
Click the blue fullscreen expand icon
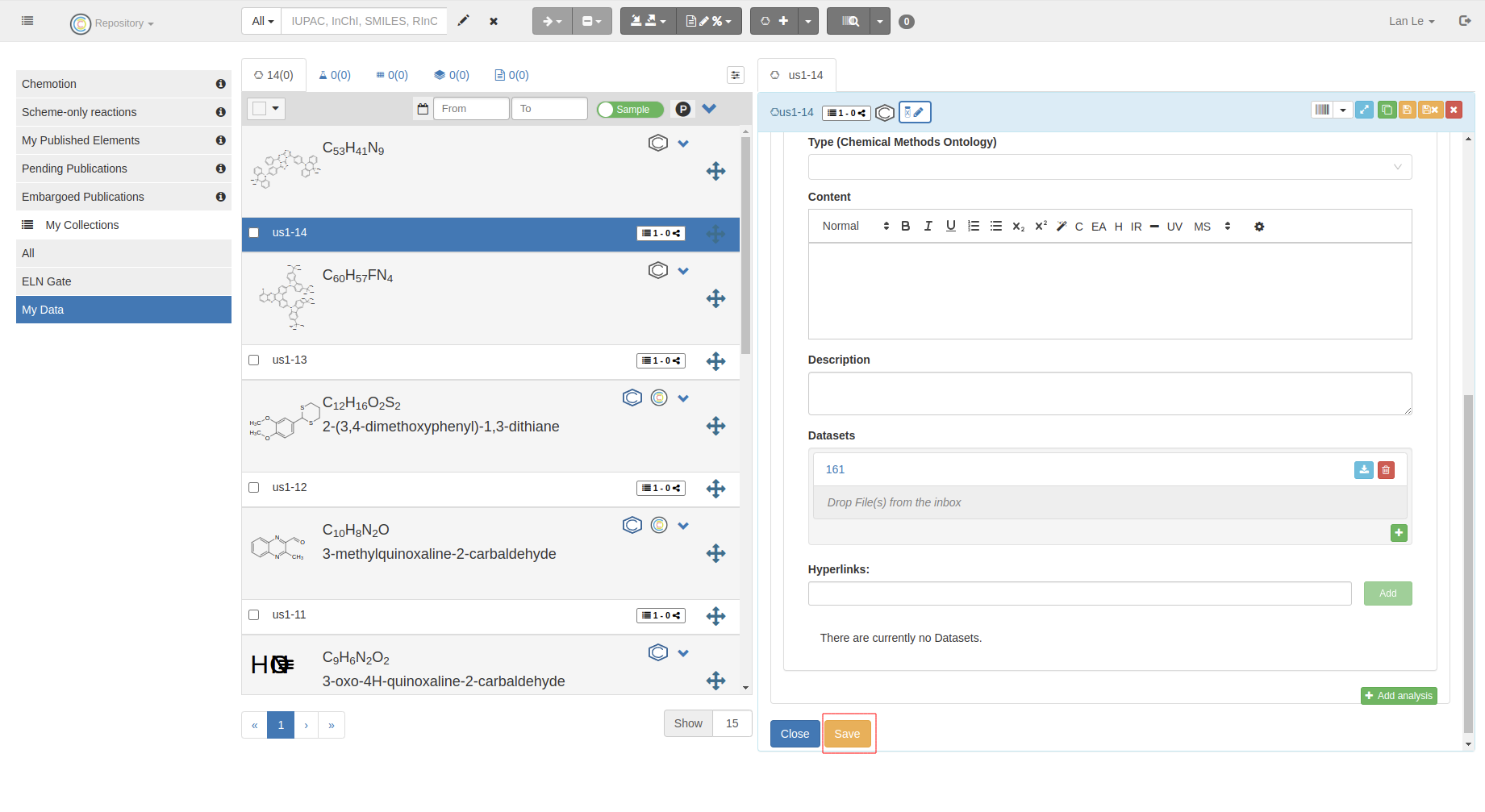point(1364,110)
